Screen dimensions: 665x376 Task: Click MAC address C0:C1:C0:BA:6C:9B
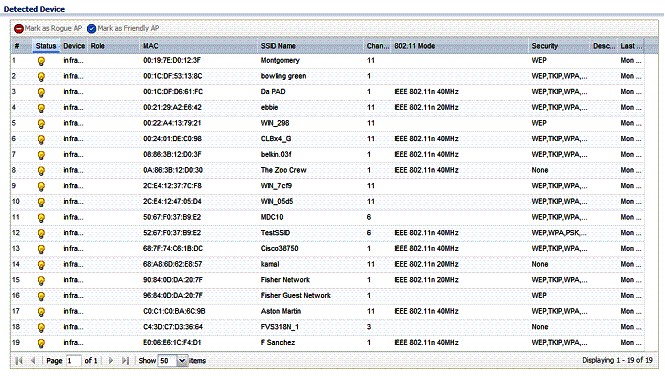[x=174, y=312]
